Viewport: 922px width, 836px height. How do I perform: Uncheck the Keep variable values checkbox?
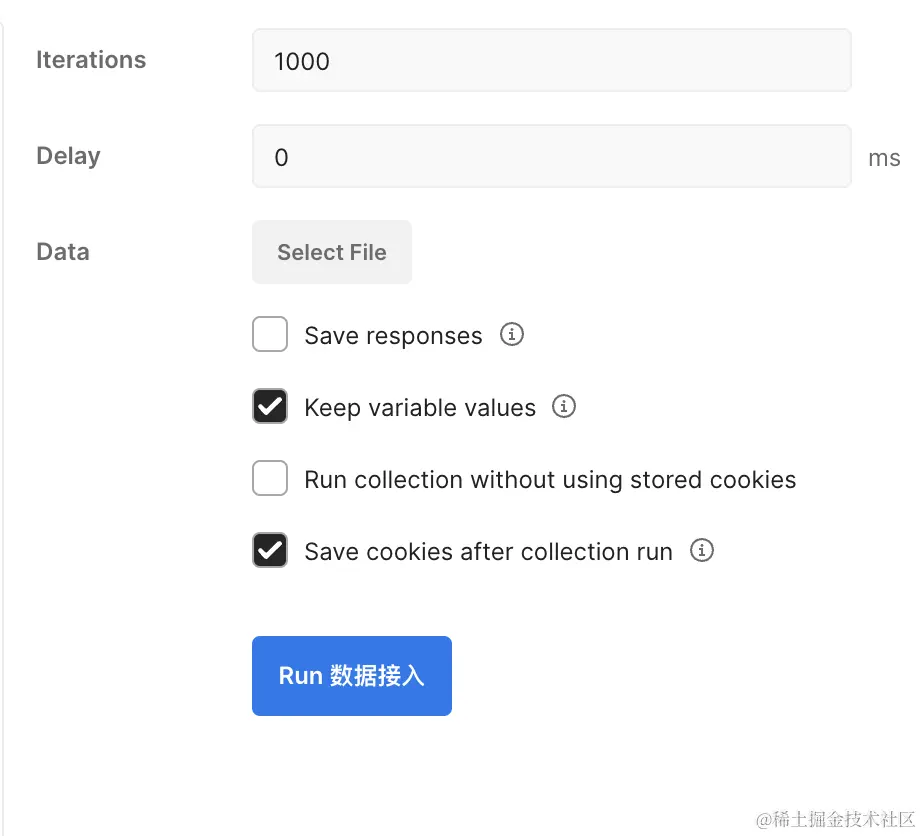(270, 407)
